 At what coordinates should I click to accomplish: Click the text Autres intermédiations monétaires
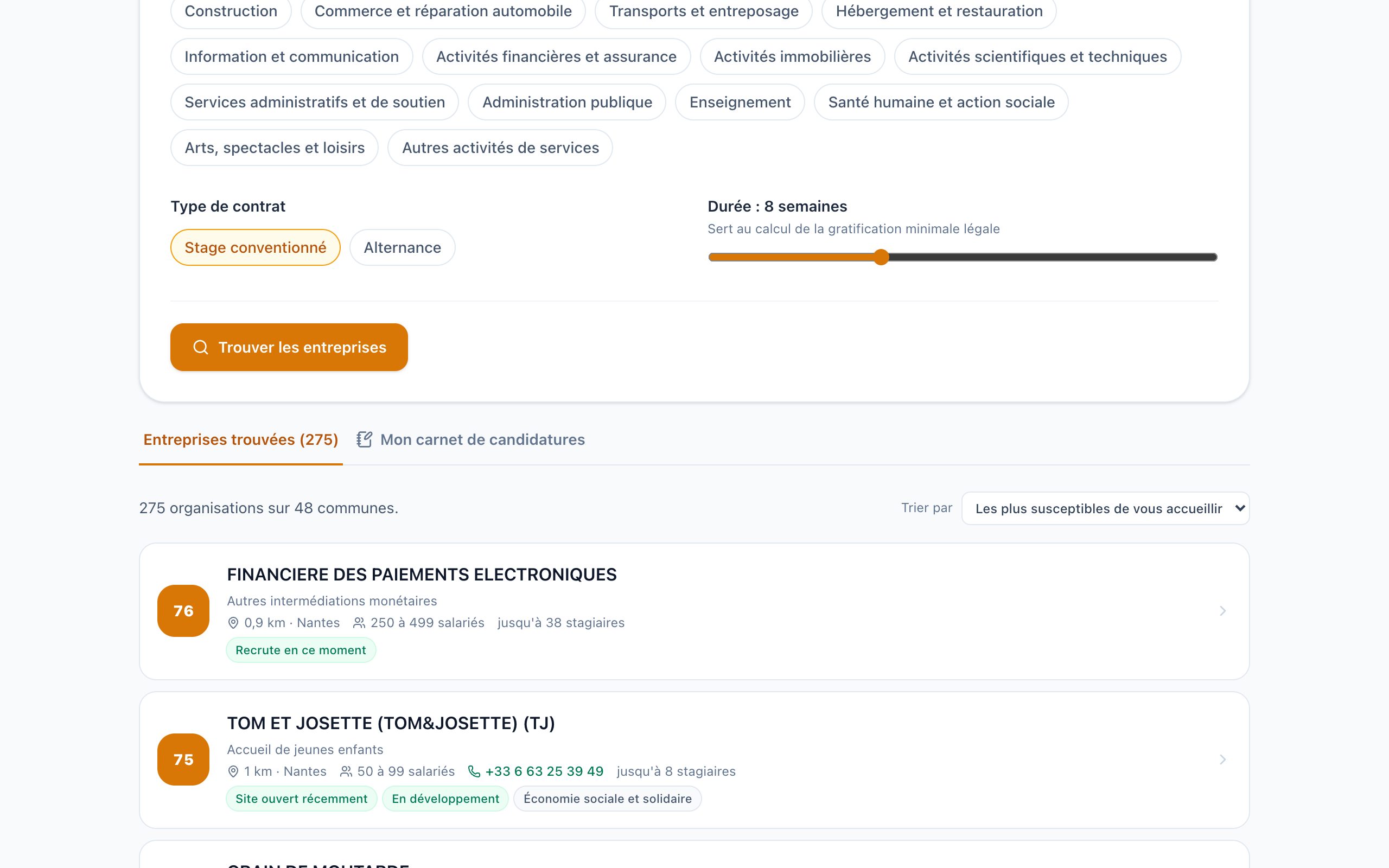point(332,601)
